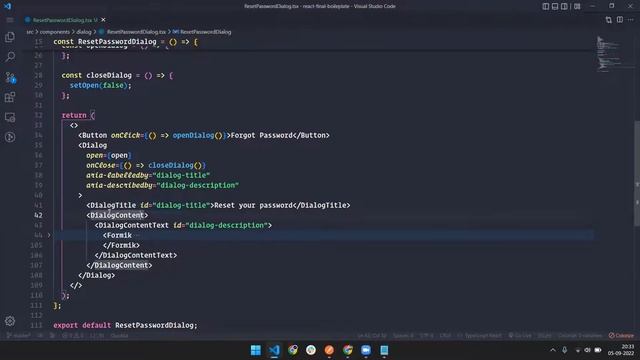Toggle the primary side bar layout button
640x360 pixels.
pyautogui.click(x=546, y=6)
